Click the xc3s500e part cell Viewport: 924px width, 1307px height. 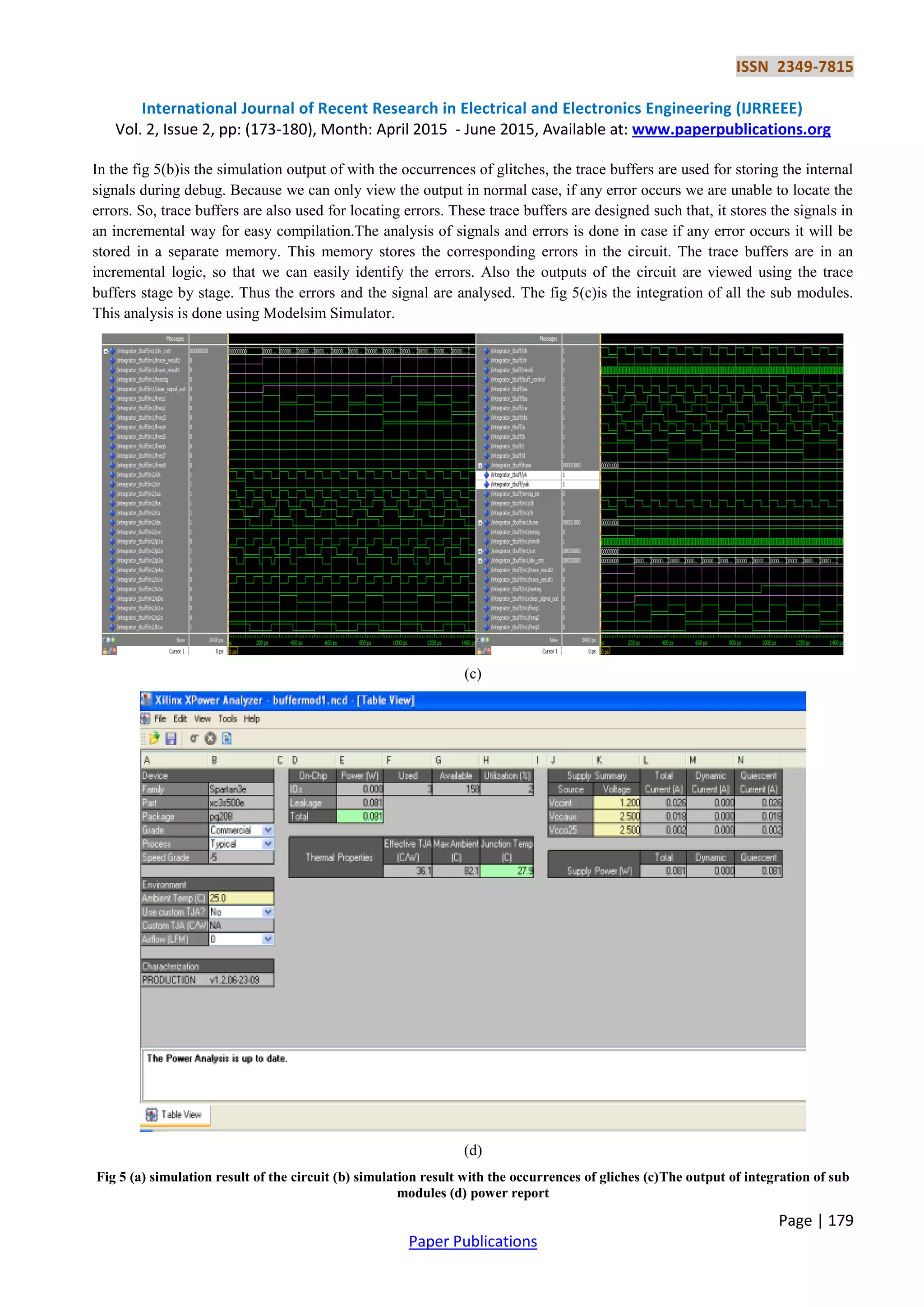241,802
